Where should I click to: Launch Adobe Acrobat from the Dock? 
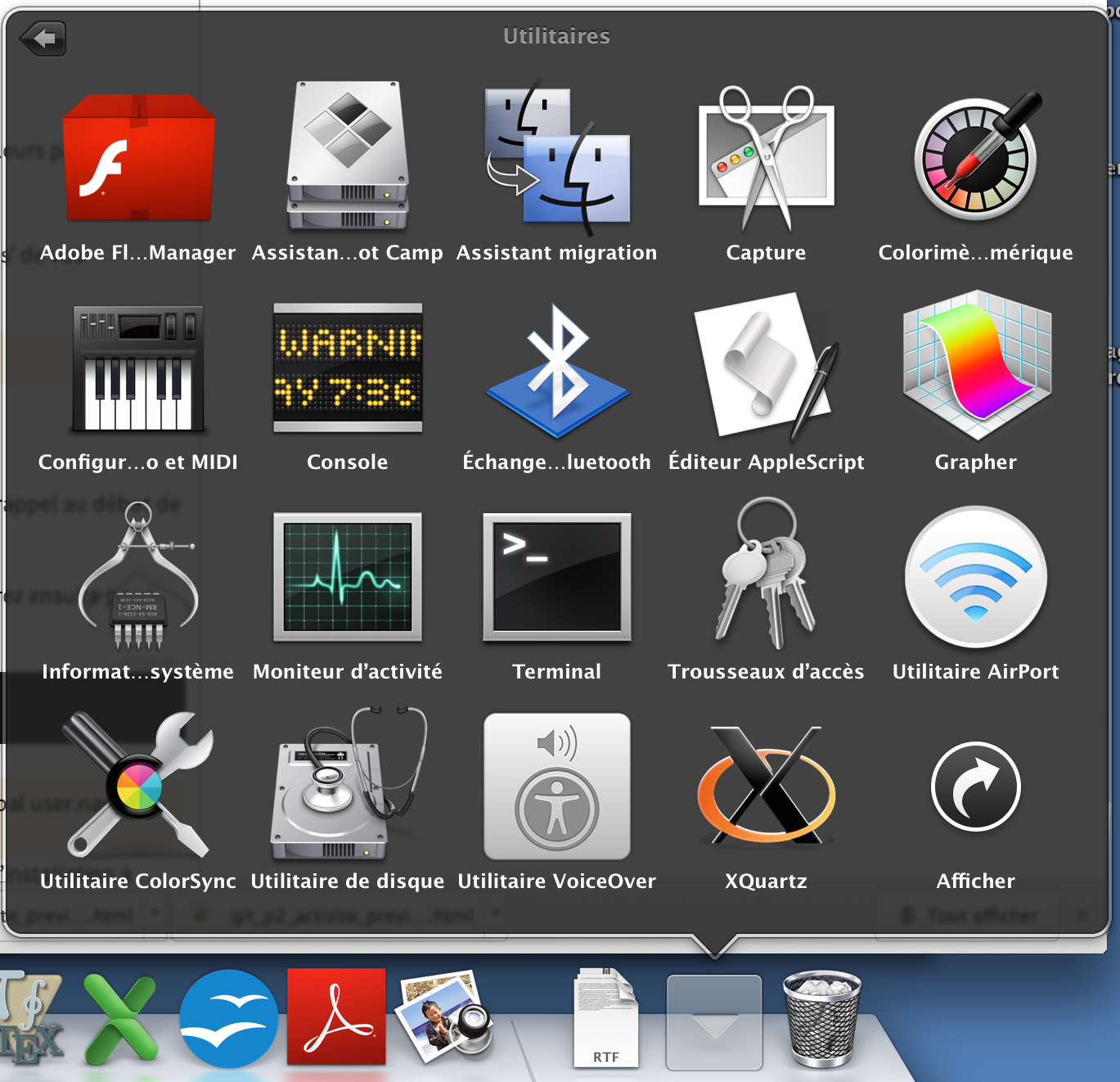[x=336, y=1017]
